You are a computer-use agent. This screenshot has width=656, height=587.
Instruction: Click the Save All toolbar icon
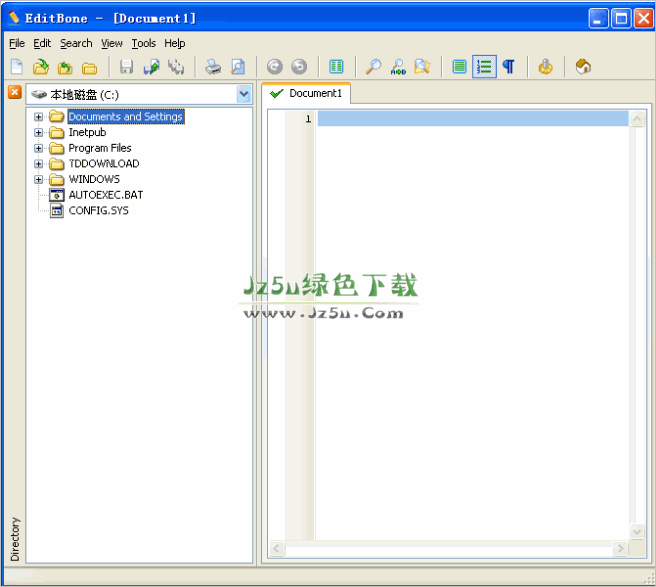(x=176, y=67)
